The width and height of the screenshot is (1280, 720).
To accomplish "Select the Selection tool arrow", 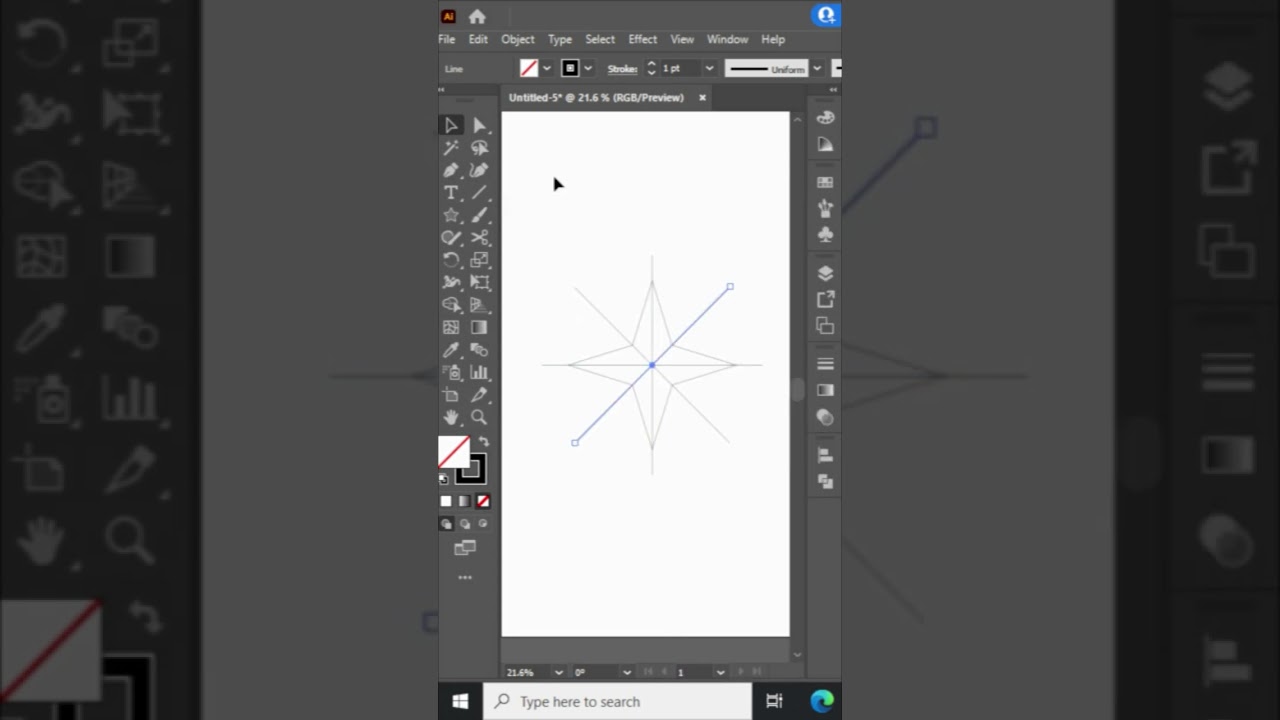I will pyautogui.click(x=451, y=125).
